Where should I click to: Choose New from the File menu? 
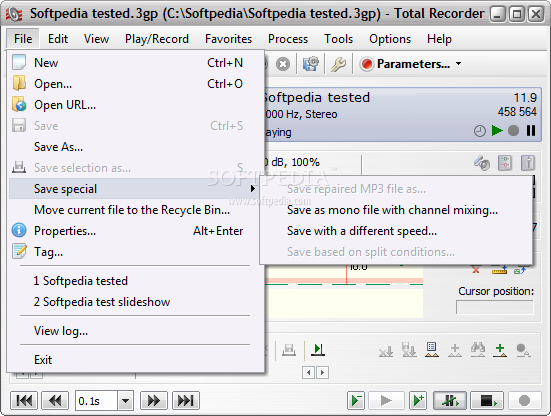135,63
